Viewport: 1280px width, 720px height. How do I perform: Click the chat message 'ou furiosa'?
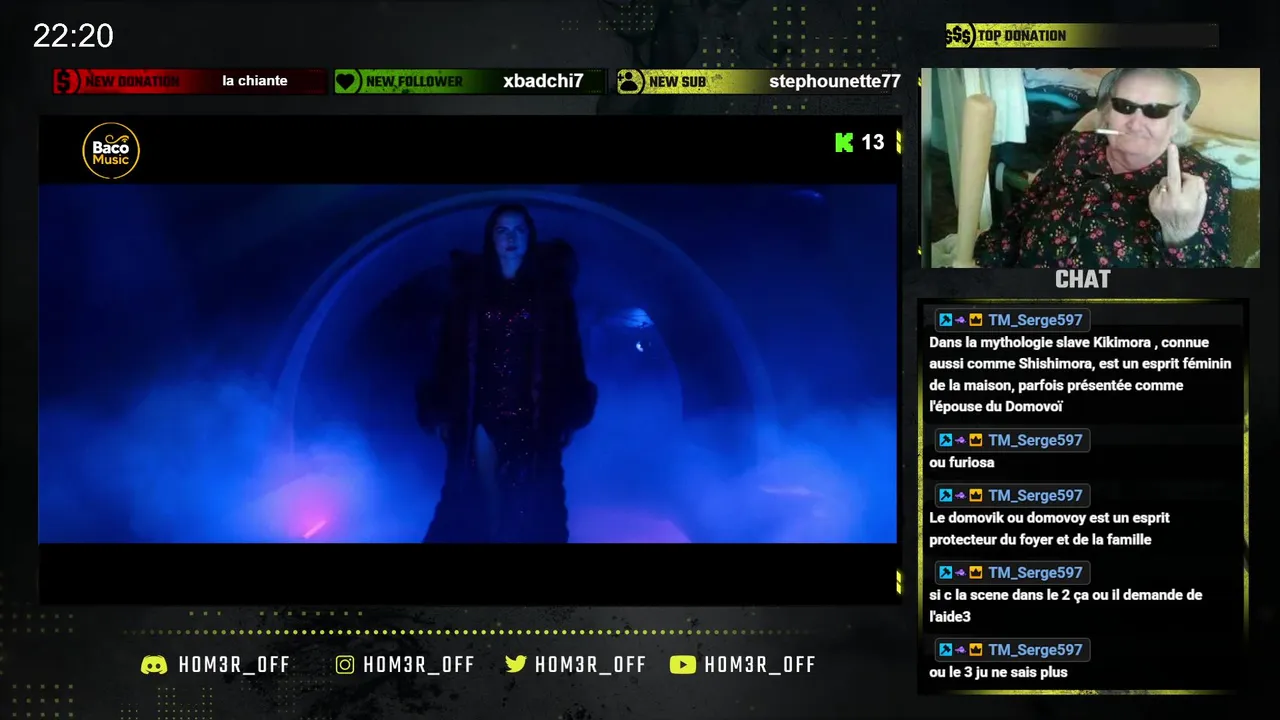961,462
